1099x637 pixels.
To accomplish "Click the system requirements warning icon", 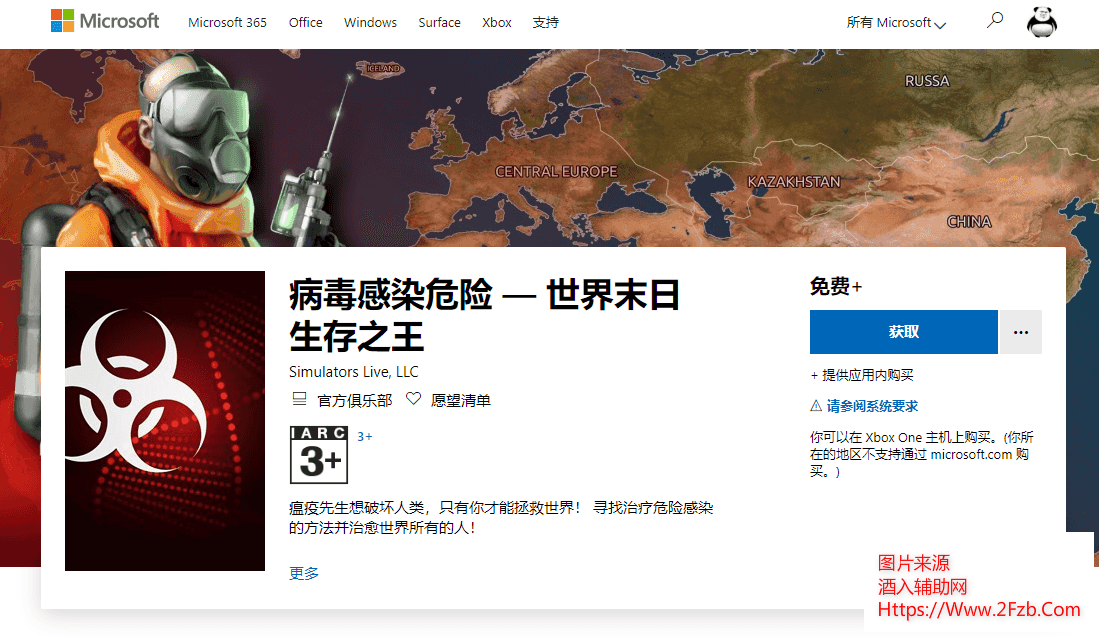I will coord(816,406).
